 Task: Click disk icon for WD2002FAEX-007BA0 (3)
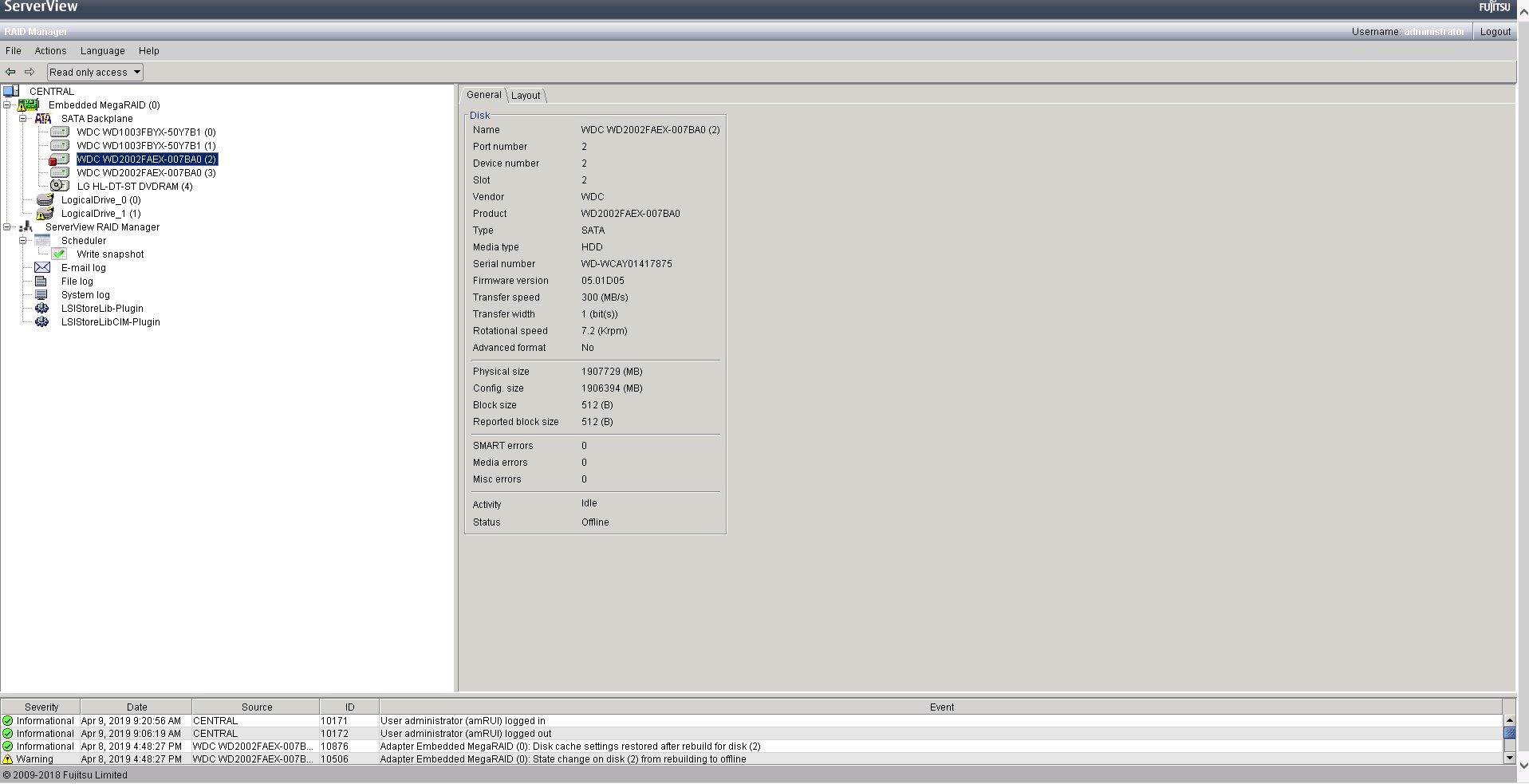pos(60,172)
